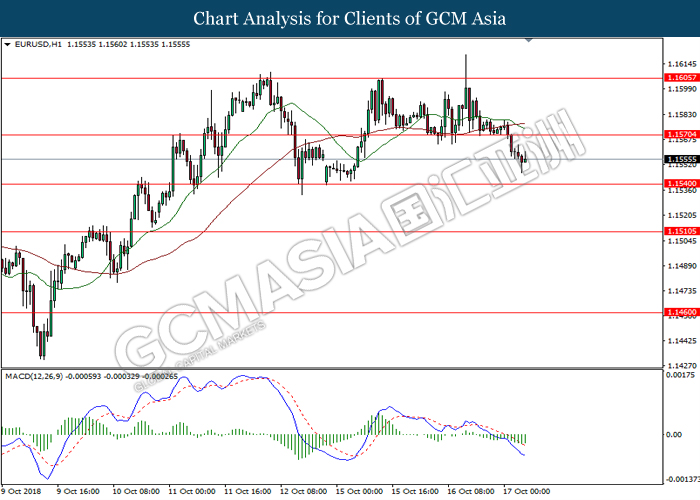
Task: Select the 1.16057 resistance price label
Action: [681, 78]
